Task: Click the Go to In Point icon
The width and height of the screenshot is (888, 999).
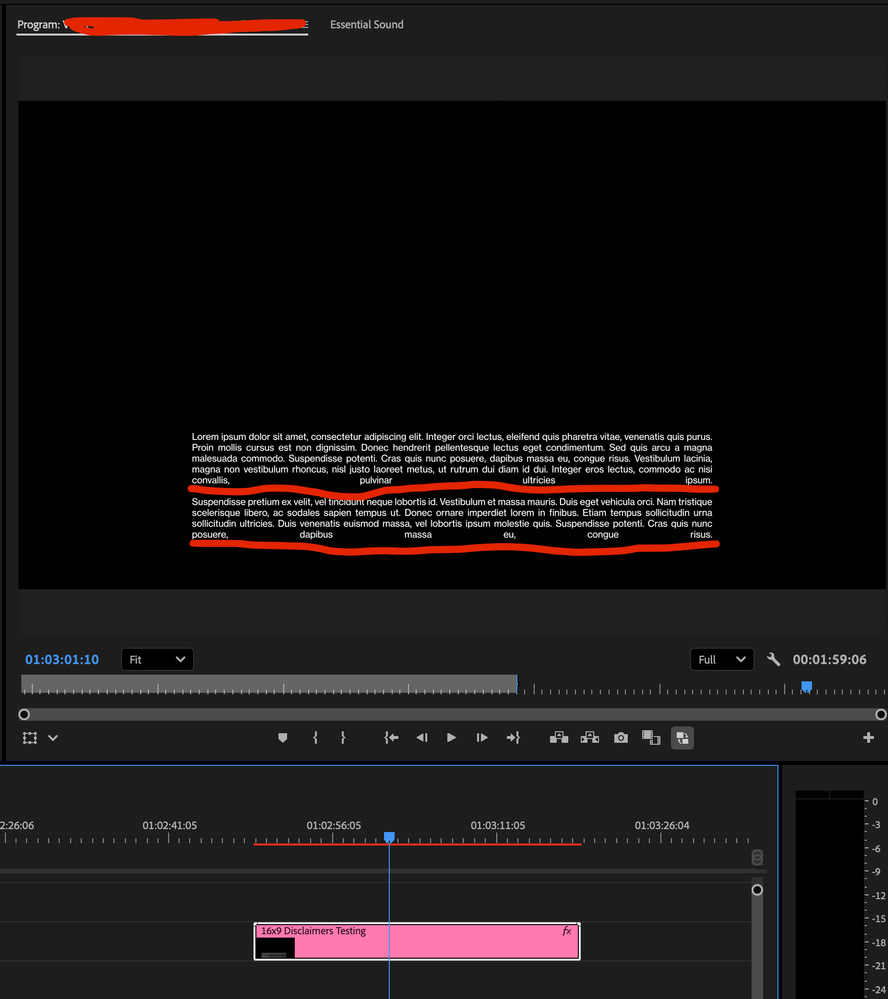Action: click(x=391, y=737)
